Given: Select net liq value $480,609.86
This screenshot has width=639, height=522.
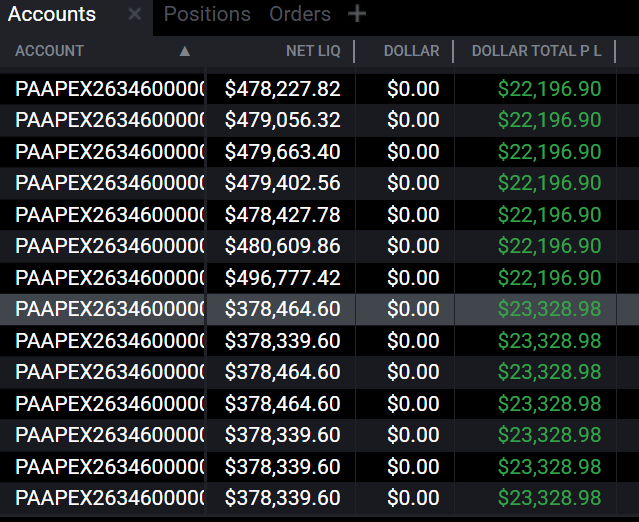Looking at the screenshot, I should pos(282,246).
